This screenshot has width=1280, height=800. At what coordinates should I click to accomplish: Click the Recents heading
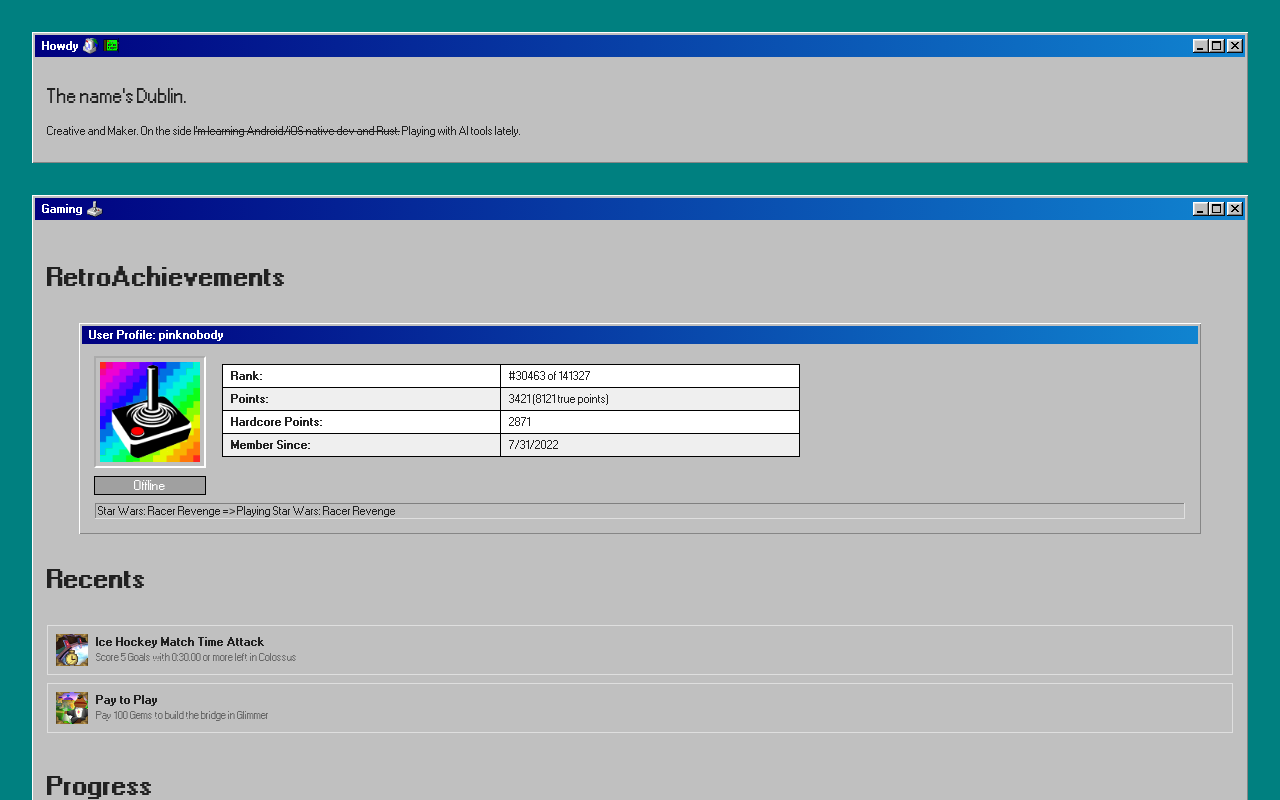tap(95, 579)
